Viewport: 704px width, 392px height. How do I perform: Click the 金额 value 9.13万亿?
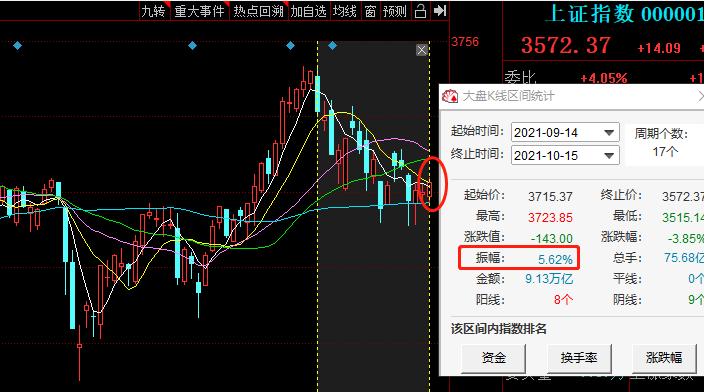click(x=549, y=279)
